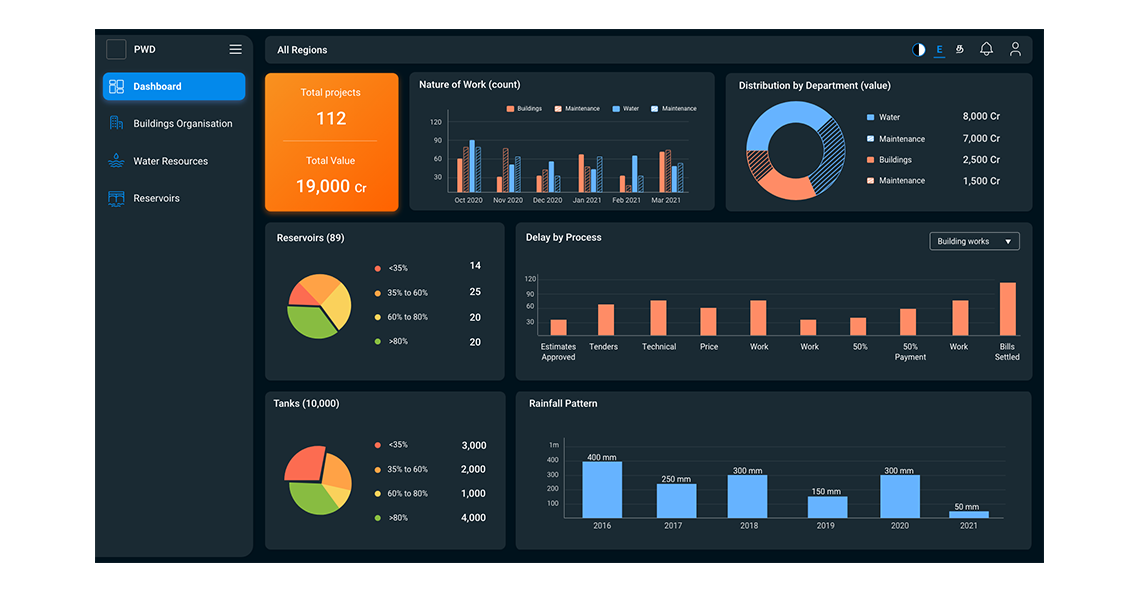Click Reservoirs 60% to 80% legend row
The width and height of the screenshot is (1140, 592).
(x=428, y=317)
